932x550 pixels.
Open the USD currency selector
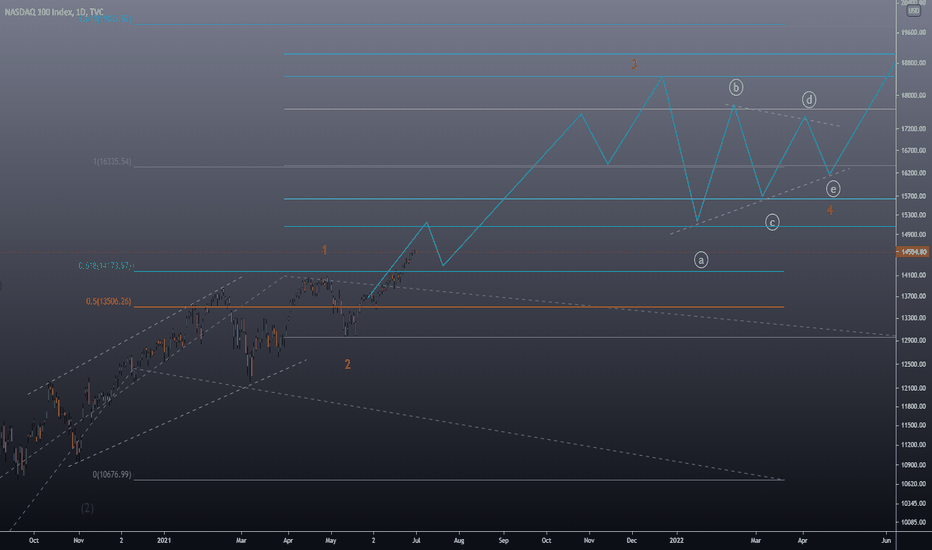914,11
